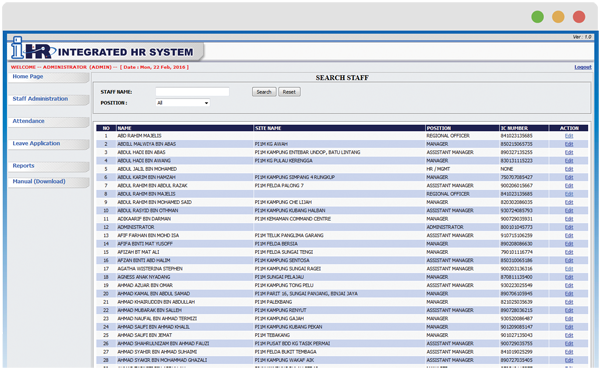Edit staff AHMAD SHAHRULNIZAM BIN AHMAD FAUZI

point(569,344)
